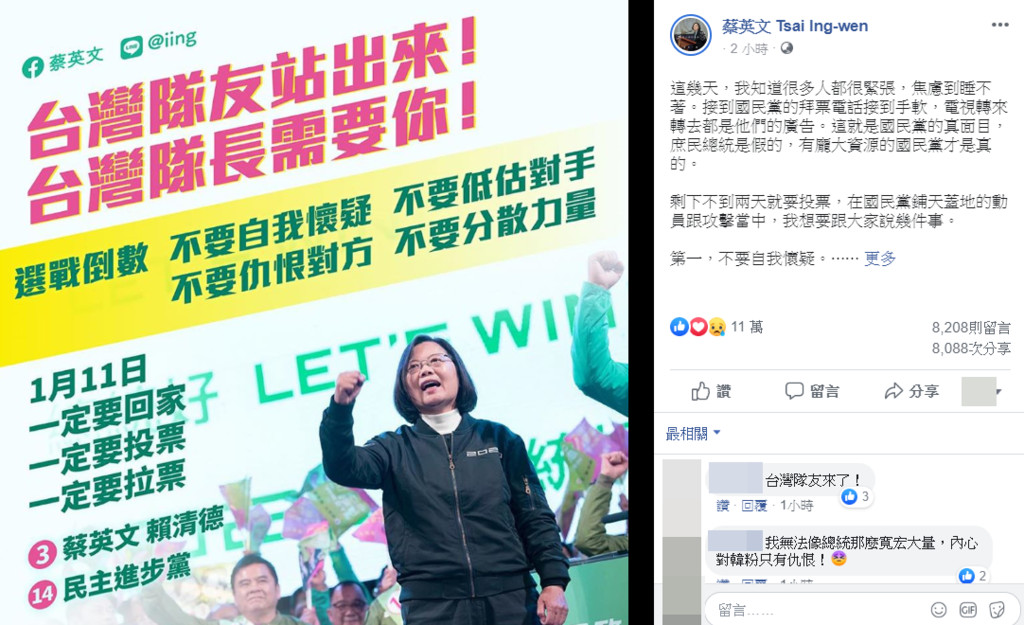The image size is (1024, 625).
Task: Like the 台灣隊友來了 comment
Action: pos(722,505)
